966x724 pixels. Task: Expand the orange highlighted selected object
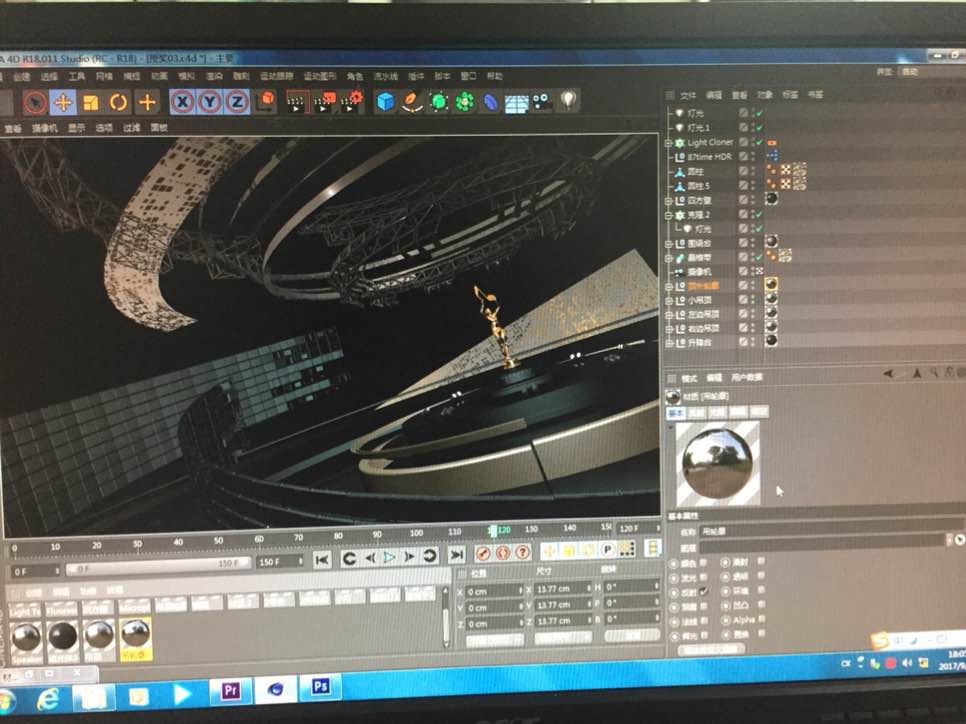point(668,287)
